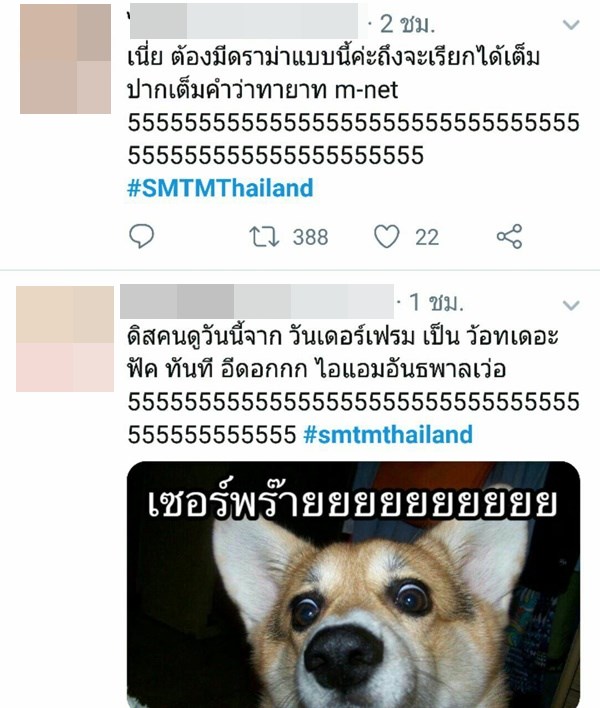This screenshot has width=600, height=708.
Task: View the first tweet author's avatar
Action: (x=65, y=59)
